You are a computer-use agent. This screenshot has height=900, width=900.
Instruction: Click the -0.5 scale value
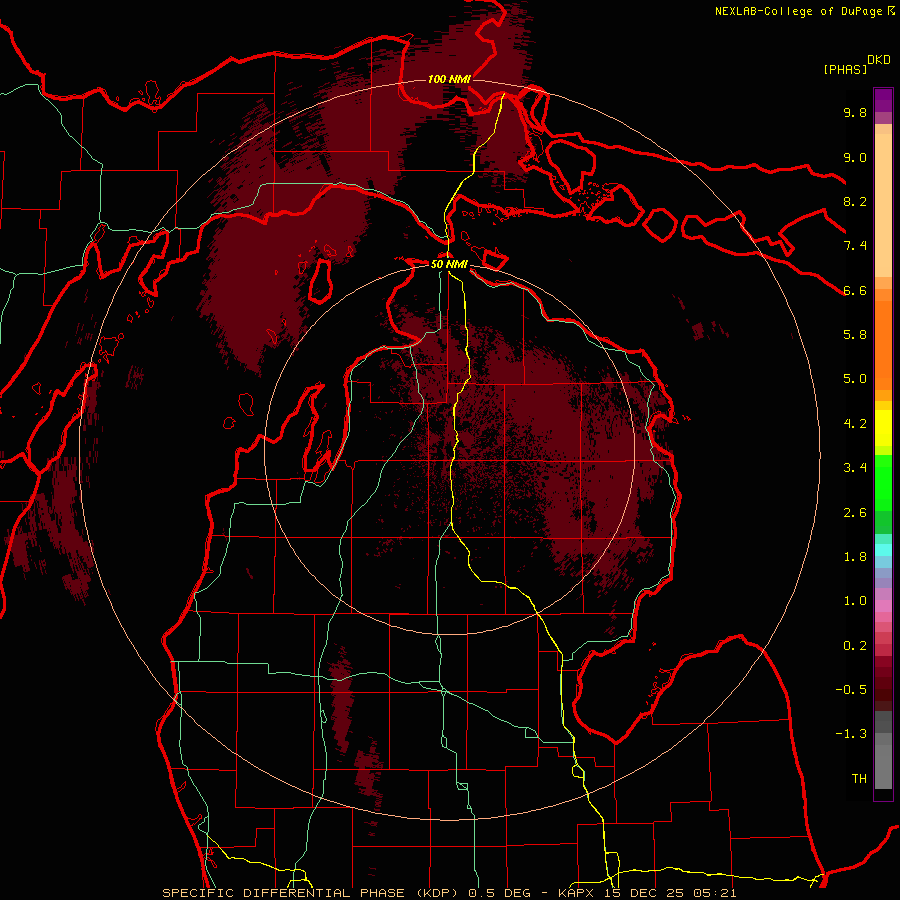(851, 690)
